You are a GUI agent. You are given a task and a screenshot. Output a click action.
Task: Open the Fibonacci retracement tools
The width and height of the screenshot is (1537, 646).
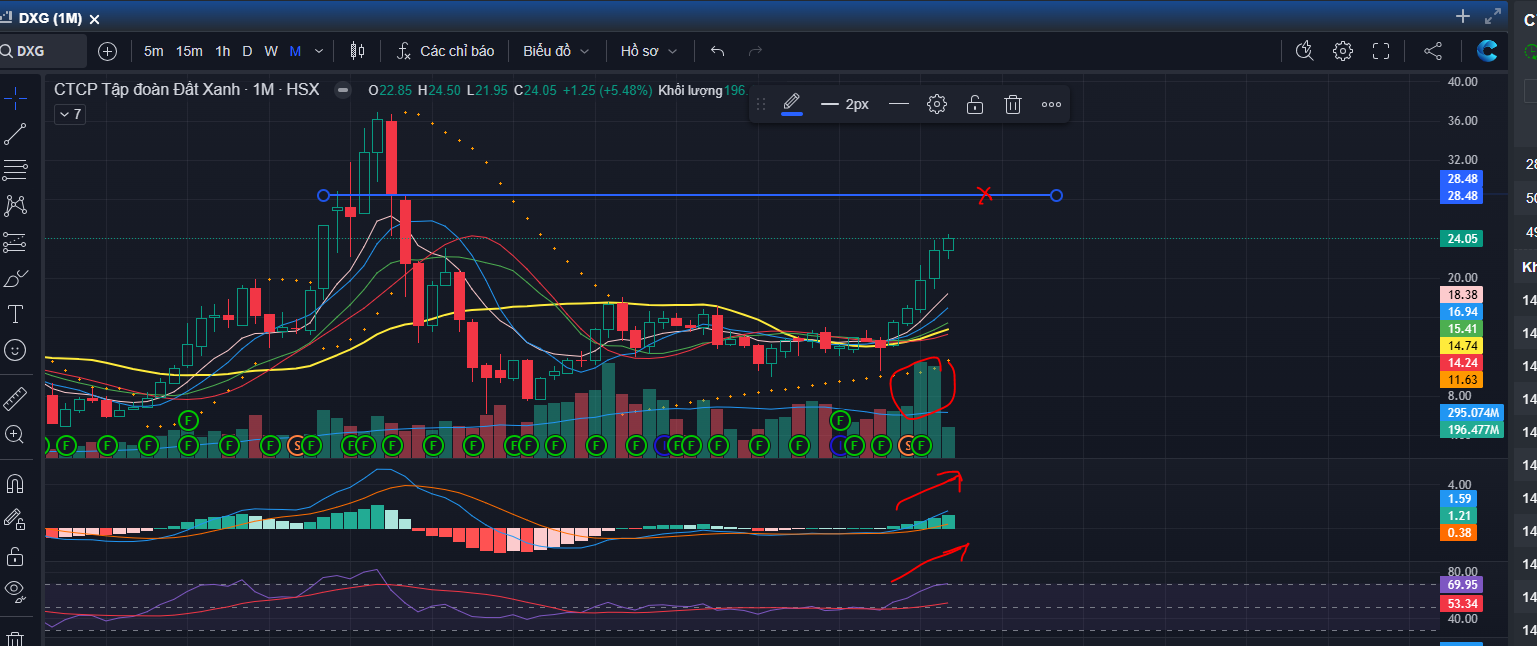15,170
